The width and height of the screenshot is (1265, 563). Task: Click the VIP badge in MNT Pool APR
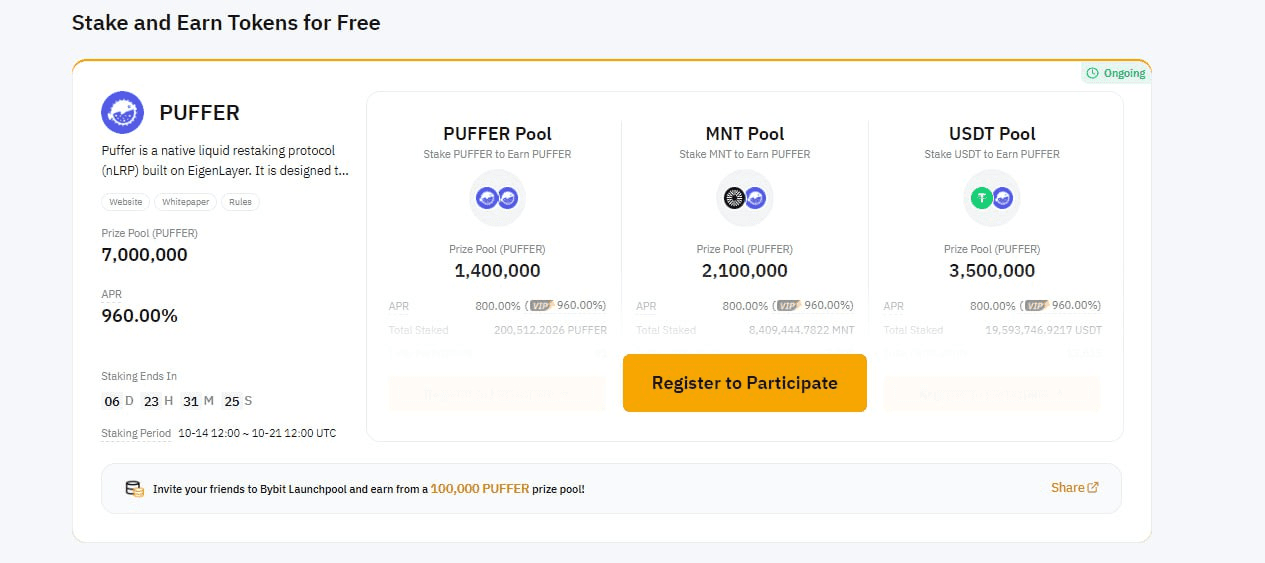(x=788, y=306)
